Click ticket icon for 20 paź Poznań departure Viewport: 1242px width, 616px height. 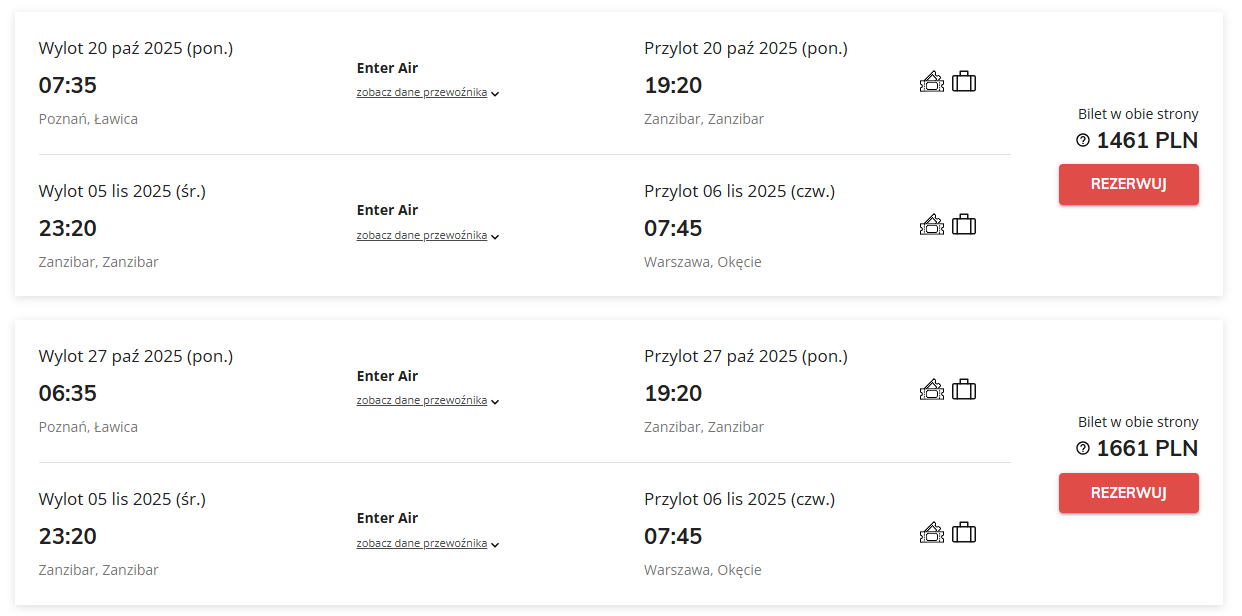pos(932,82)
